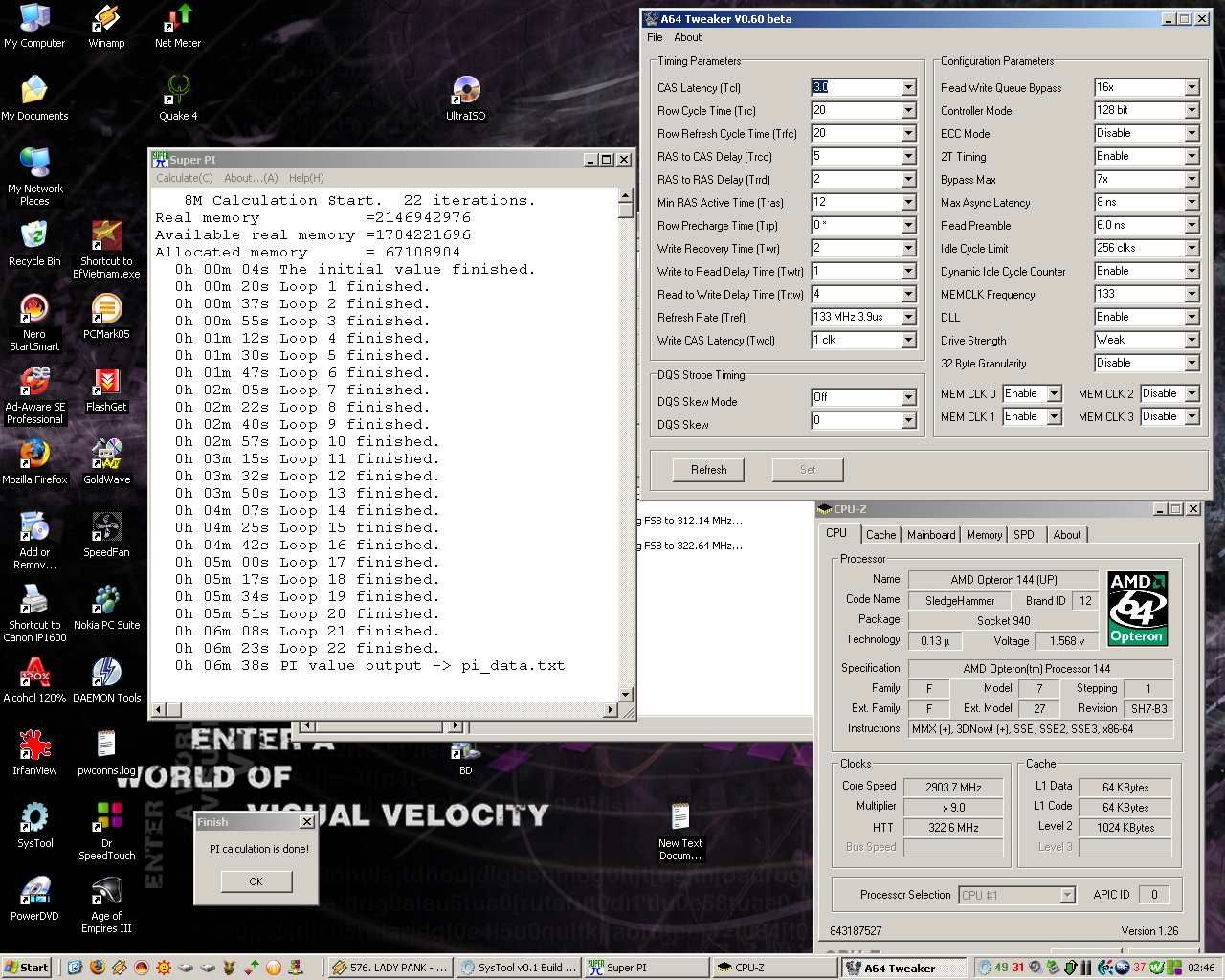The height and width of the screenshot is (980, 1225).
Task: Open MEM CLK 2 dropdown
Action: (x=1192, y=393)
